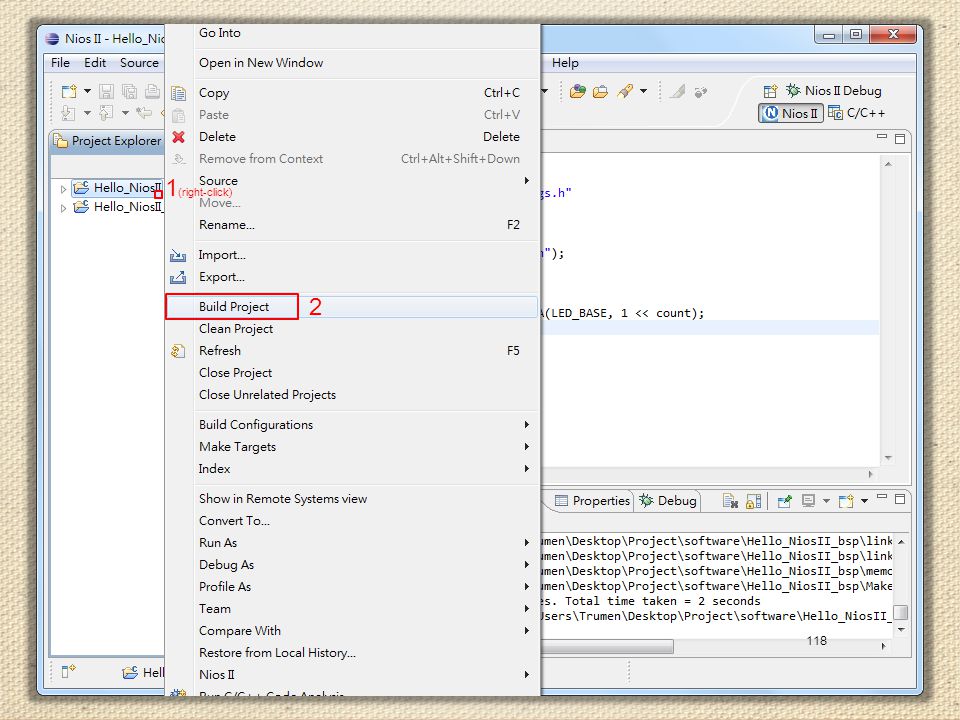Expand the Team submenu
The image size is (960, 720).
353,609
